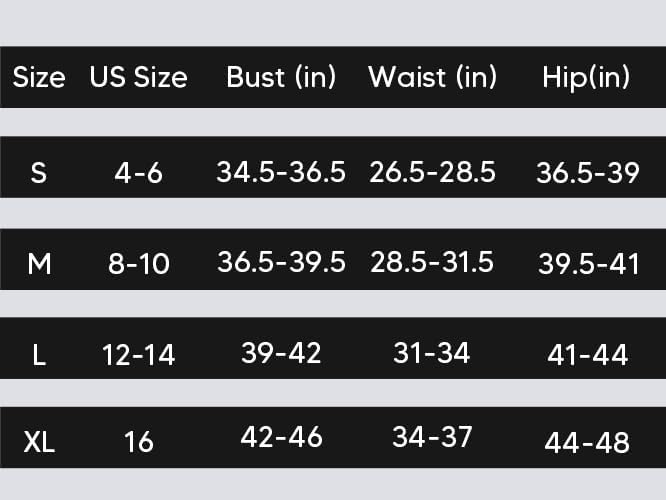Click the US Size column header

click(x=138, y=78)
